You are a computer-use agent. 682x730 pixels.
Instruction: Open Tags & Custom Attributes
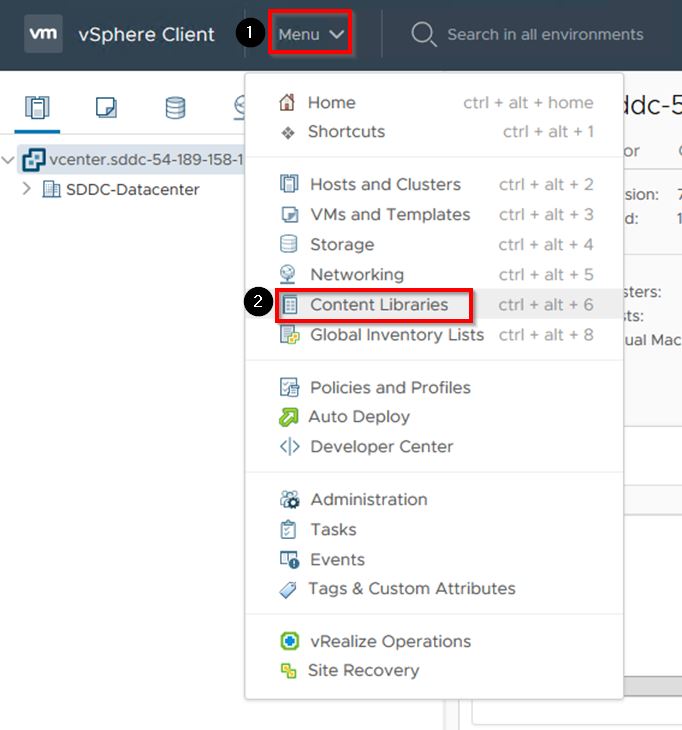(412, 588)
